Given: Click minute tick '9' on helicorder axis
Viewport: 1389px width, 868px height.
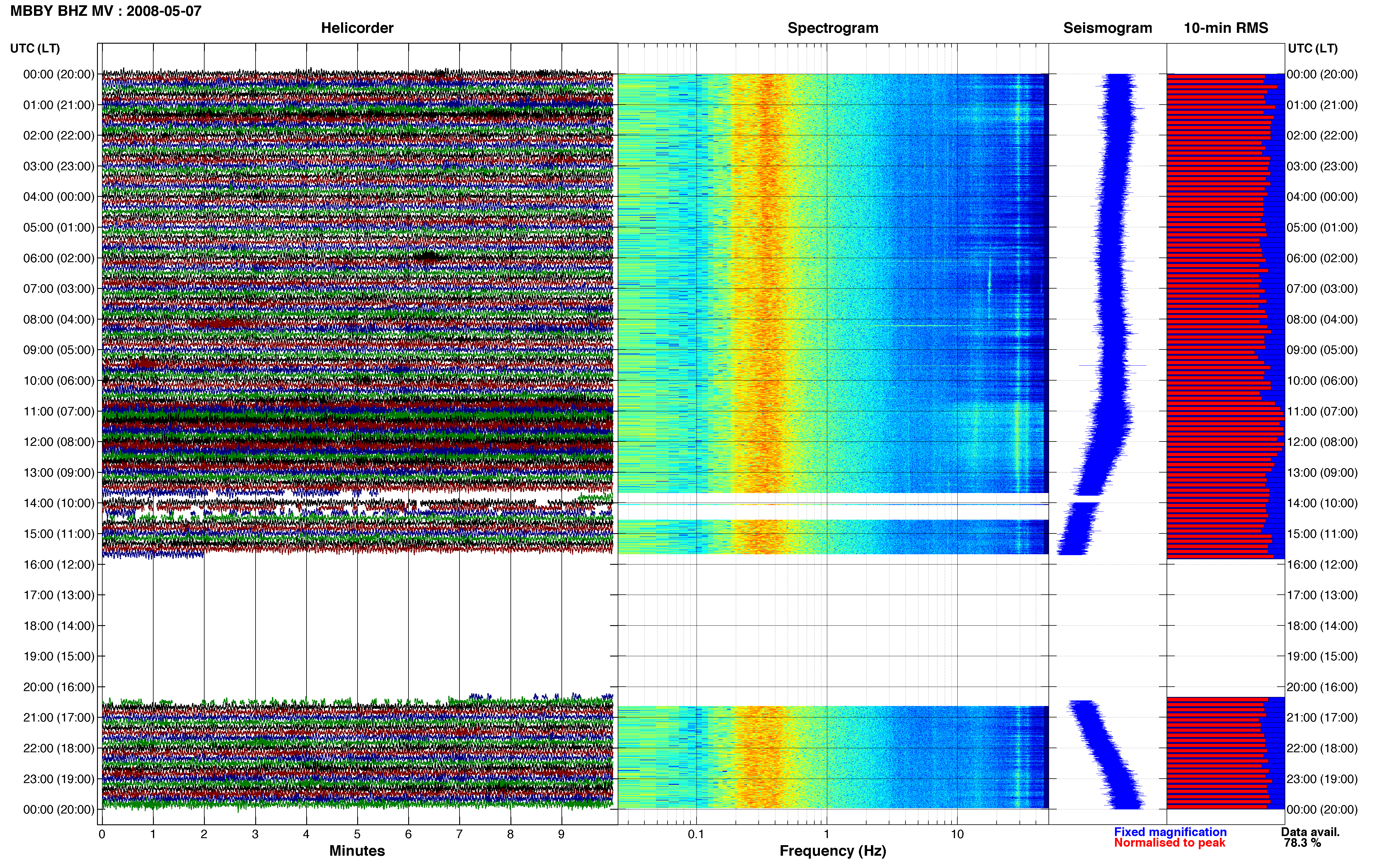Looking at the screenshot, I should pyautogui.click(x=561, y=835).
